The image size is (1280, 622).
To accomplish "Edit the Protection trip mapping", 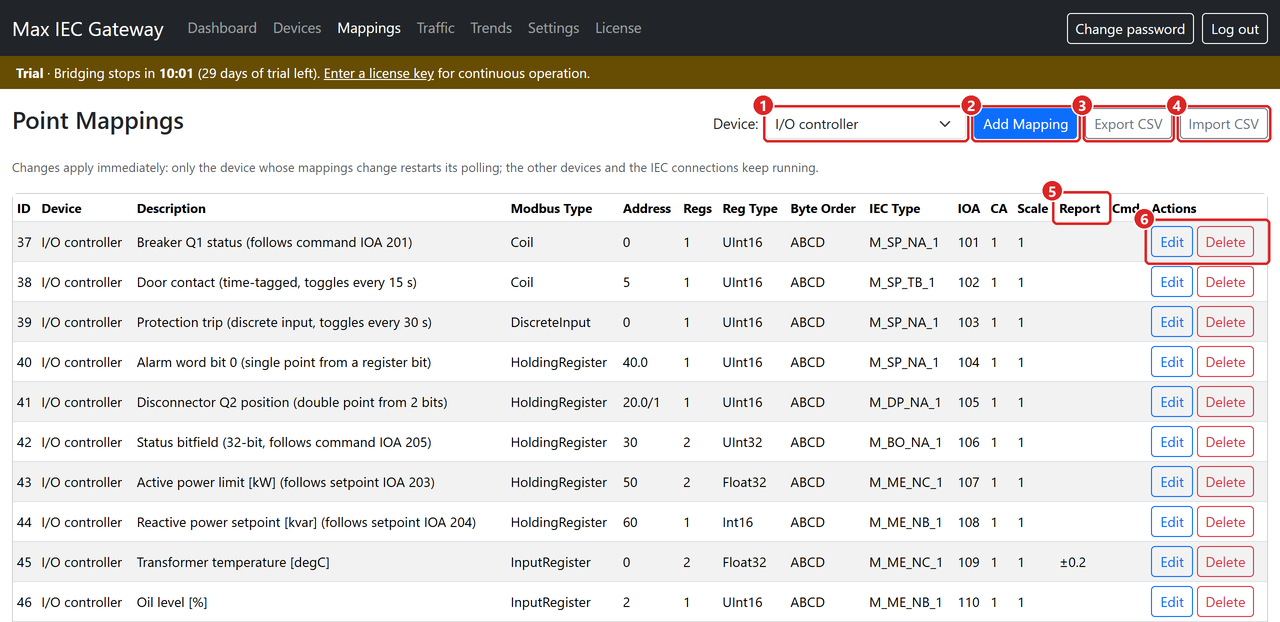I will pos(1172,322).
